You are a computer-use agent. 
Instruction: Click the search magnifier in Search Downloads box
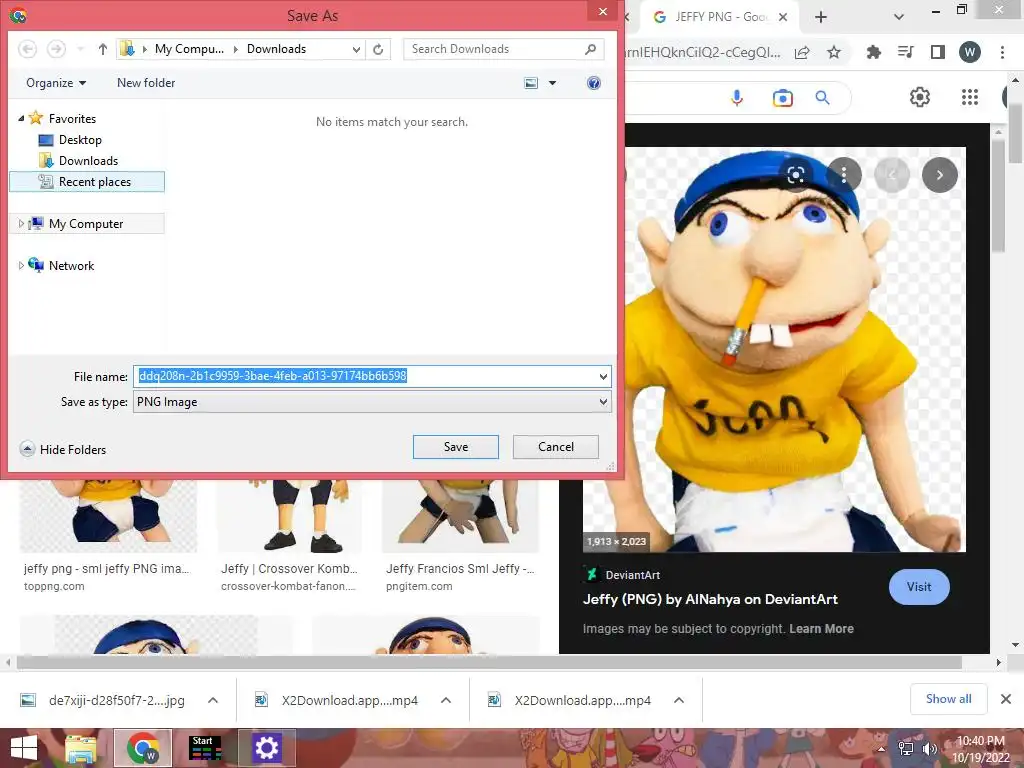pos(590,49)
